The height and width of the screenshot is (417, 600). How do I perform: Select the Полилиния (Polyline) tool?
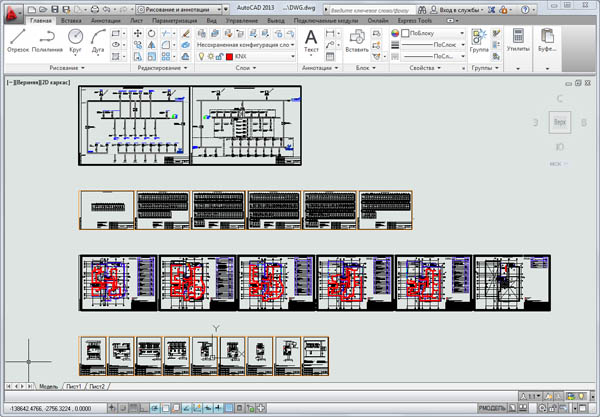[47, 39]
